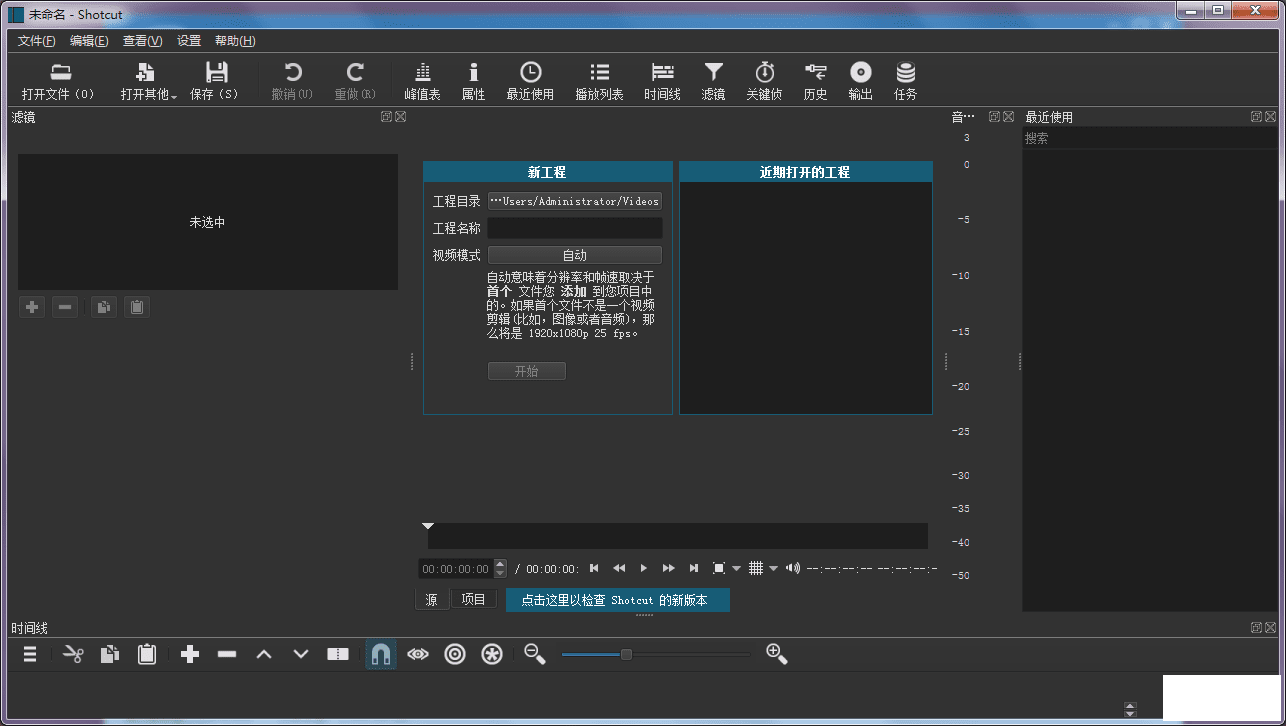Open the Filters (滤镜) toolbar button
The height and width of the screenshot is (726, 1286).
(713, 81)
